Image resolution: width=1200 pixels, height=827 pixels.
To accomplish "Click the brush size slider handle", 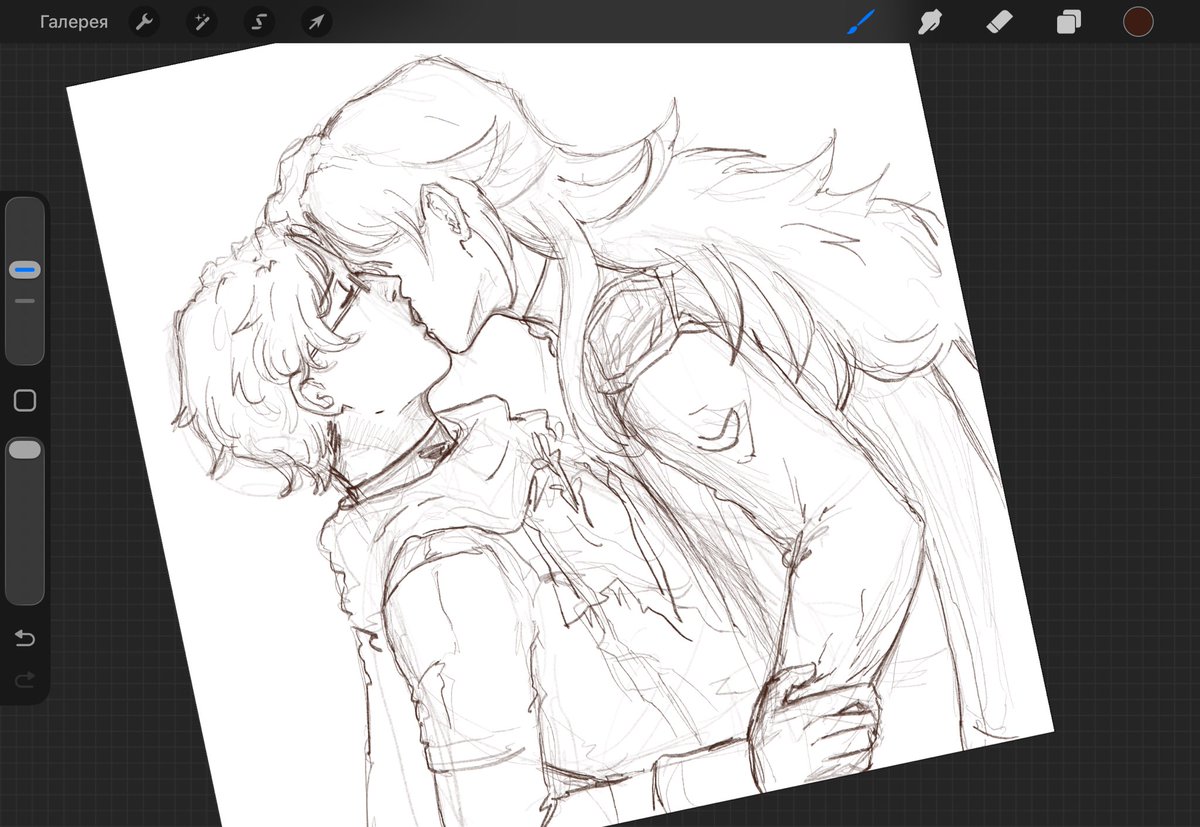I will tap(25, 270).
